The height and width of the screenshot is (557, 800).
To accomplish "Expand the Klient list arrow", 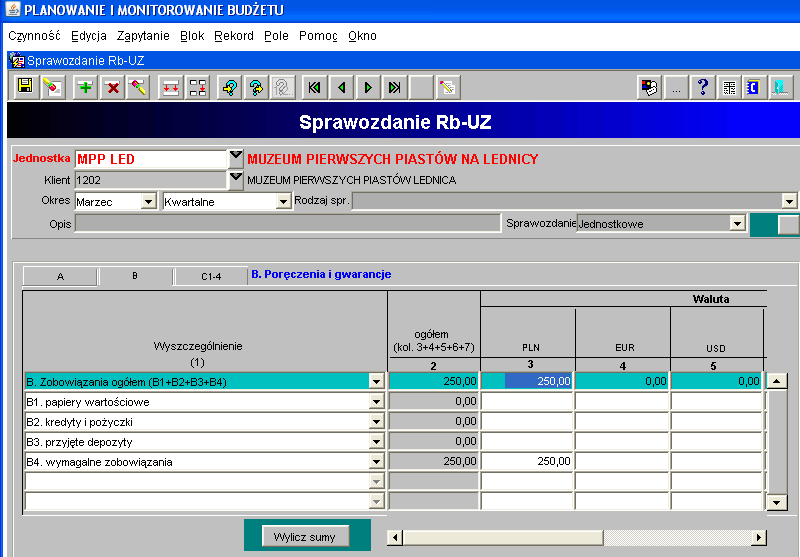I will pyautogui.click(x=236, y=180).
